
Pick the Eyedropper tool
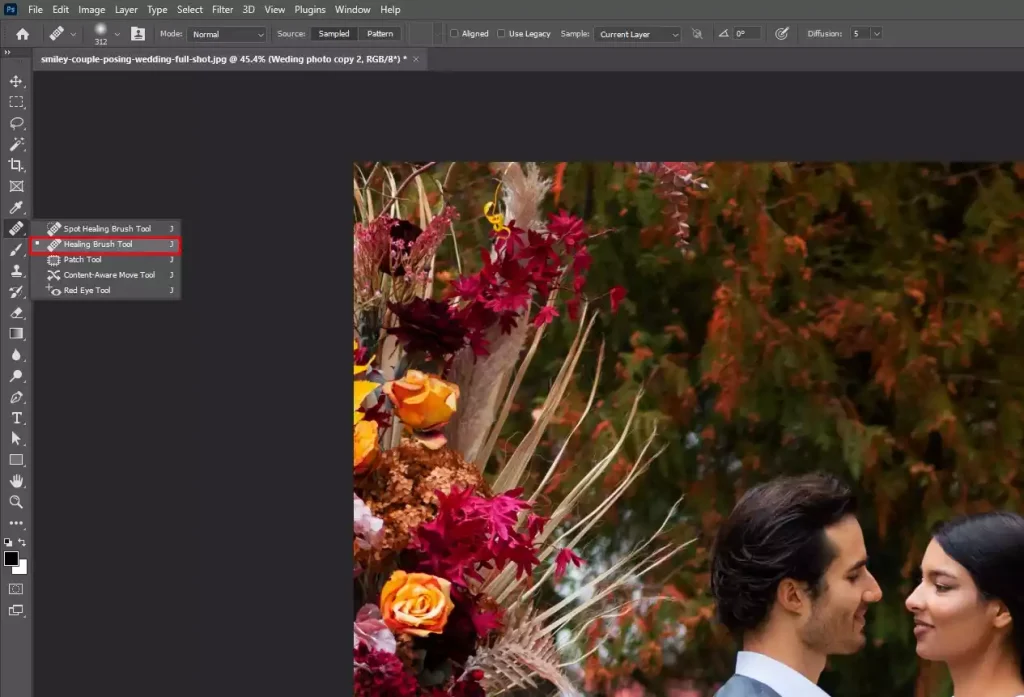click(15, 207)
